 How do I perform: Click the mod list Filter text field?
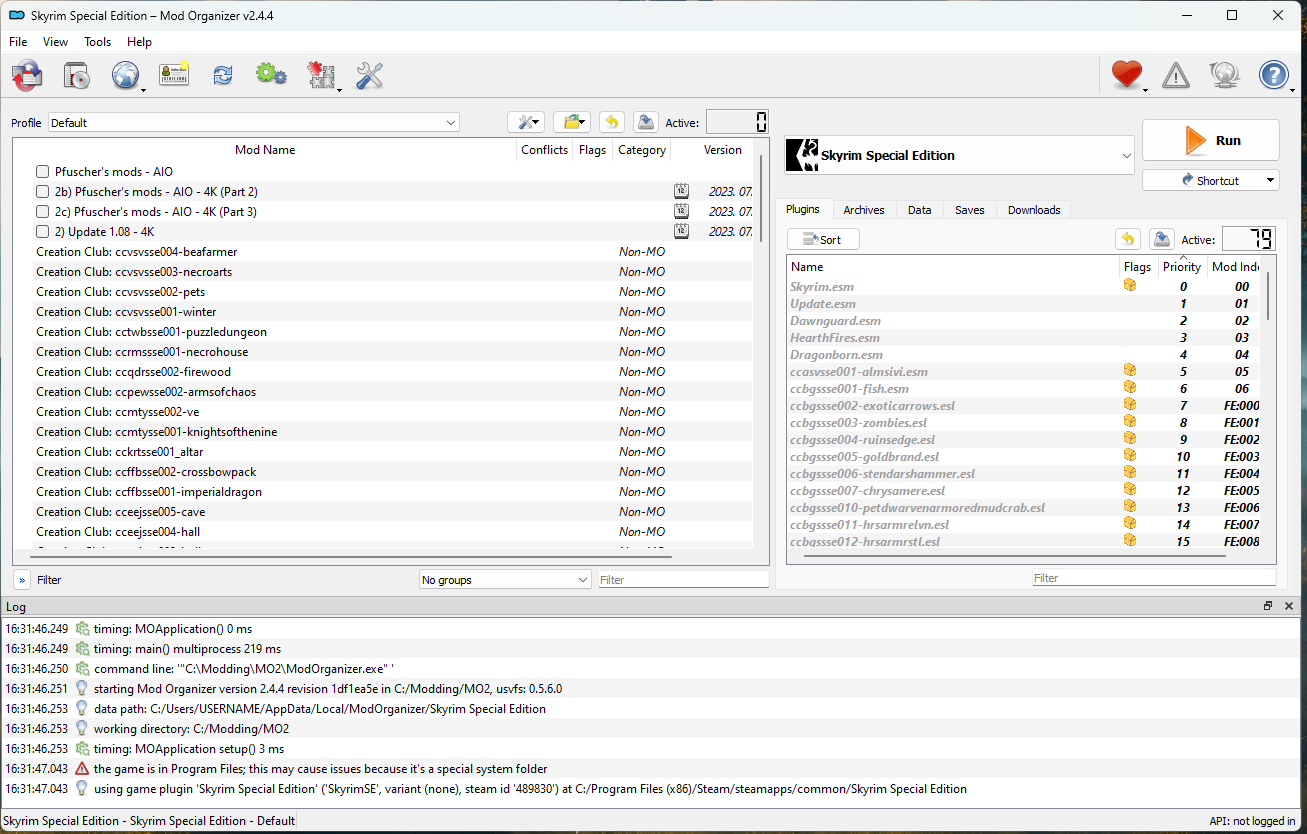[683, 579]
